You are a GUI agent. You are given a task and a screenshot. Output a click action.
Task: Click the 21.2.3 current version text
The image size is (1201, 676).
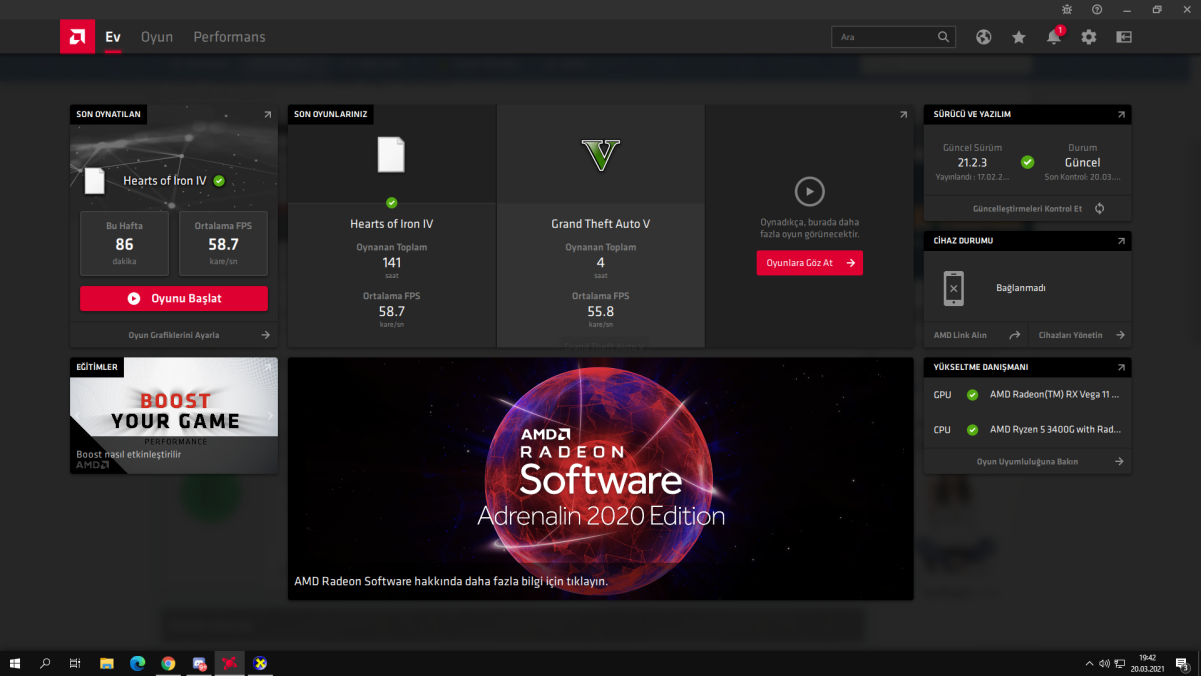[x=972, y=162]
